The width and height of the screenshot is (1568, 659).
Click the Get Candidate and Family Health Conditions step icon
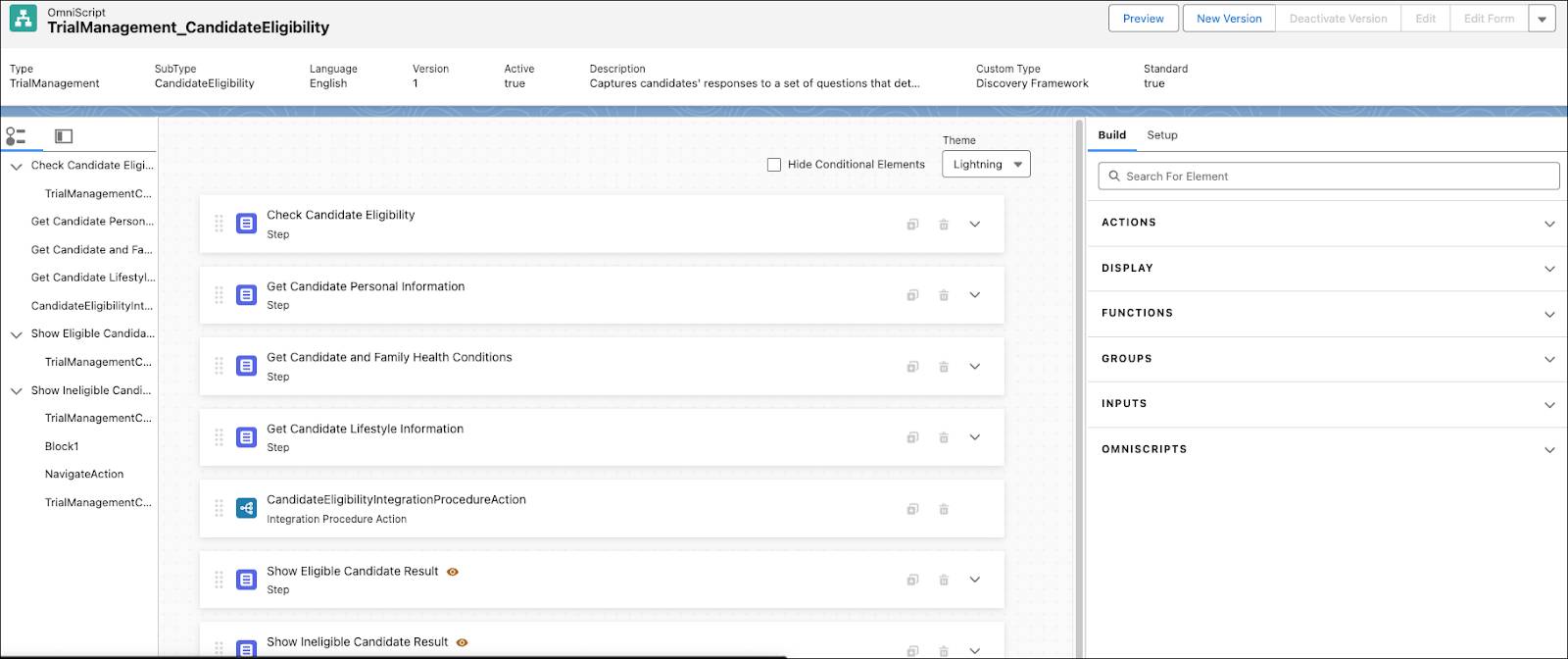pyautogui.click(x=247, y=366)
